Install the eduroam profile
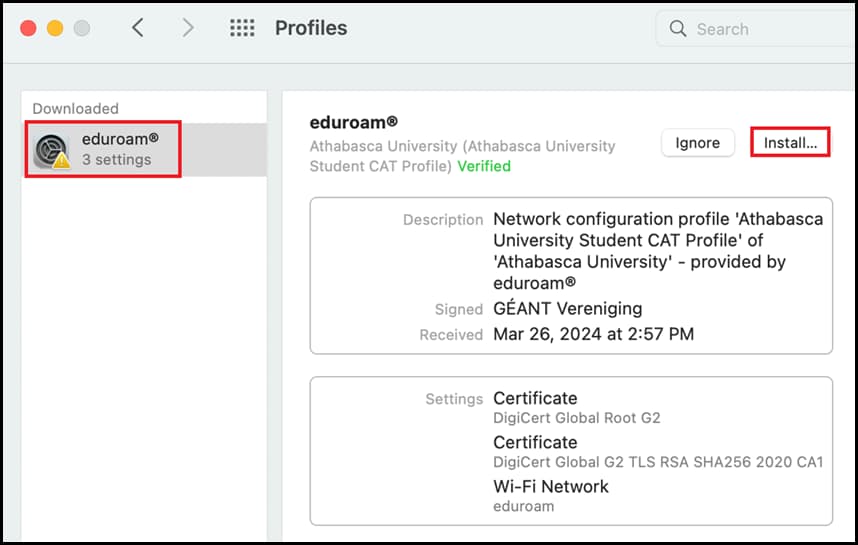858x545 pixels. coord(790,143)
